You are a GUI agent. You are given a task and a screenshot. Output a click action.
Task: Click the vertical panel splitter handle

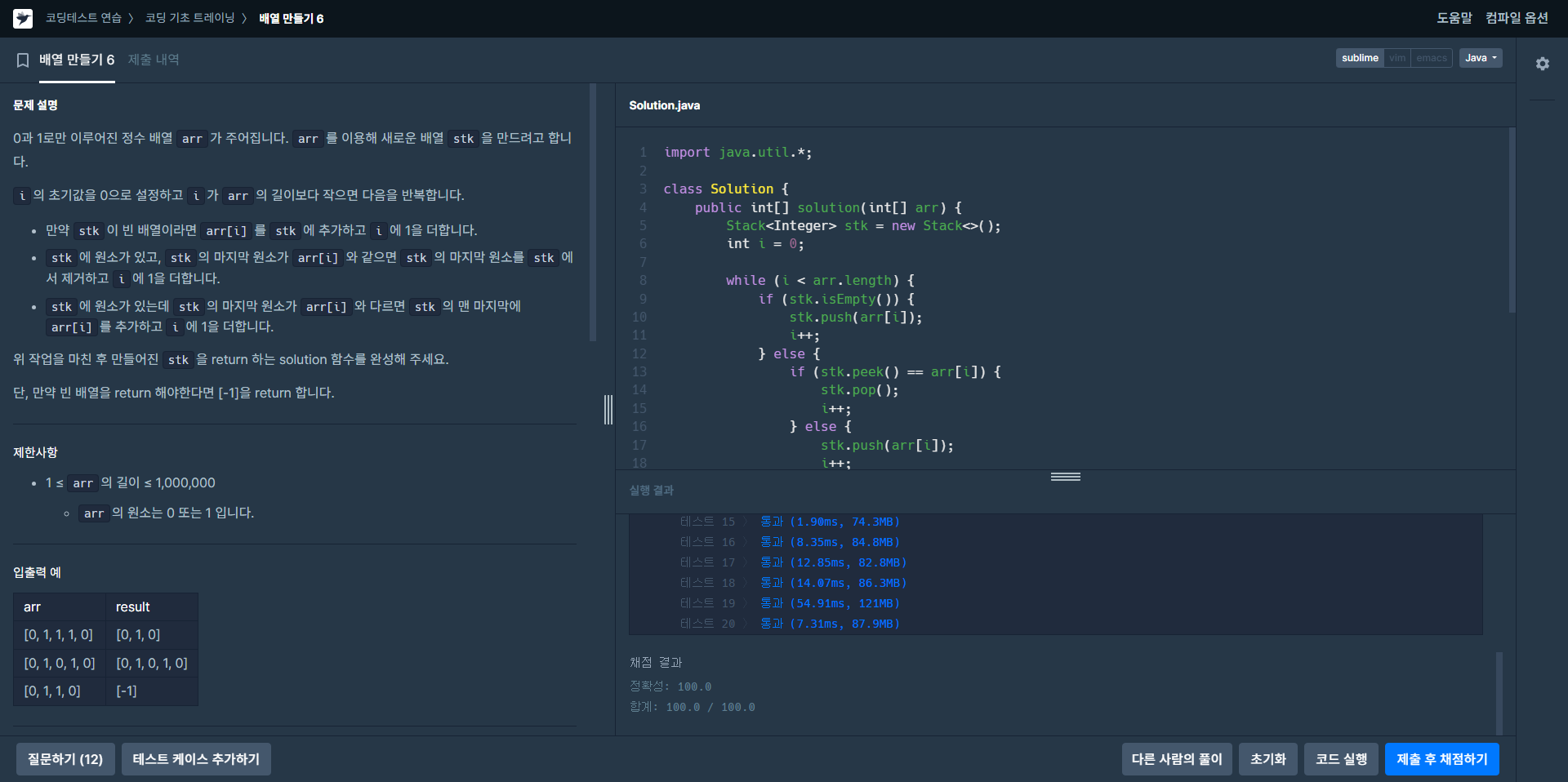point(608,409)
